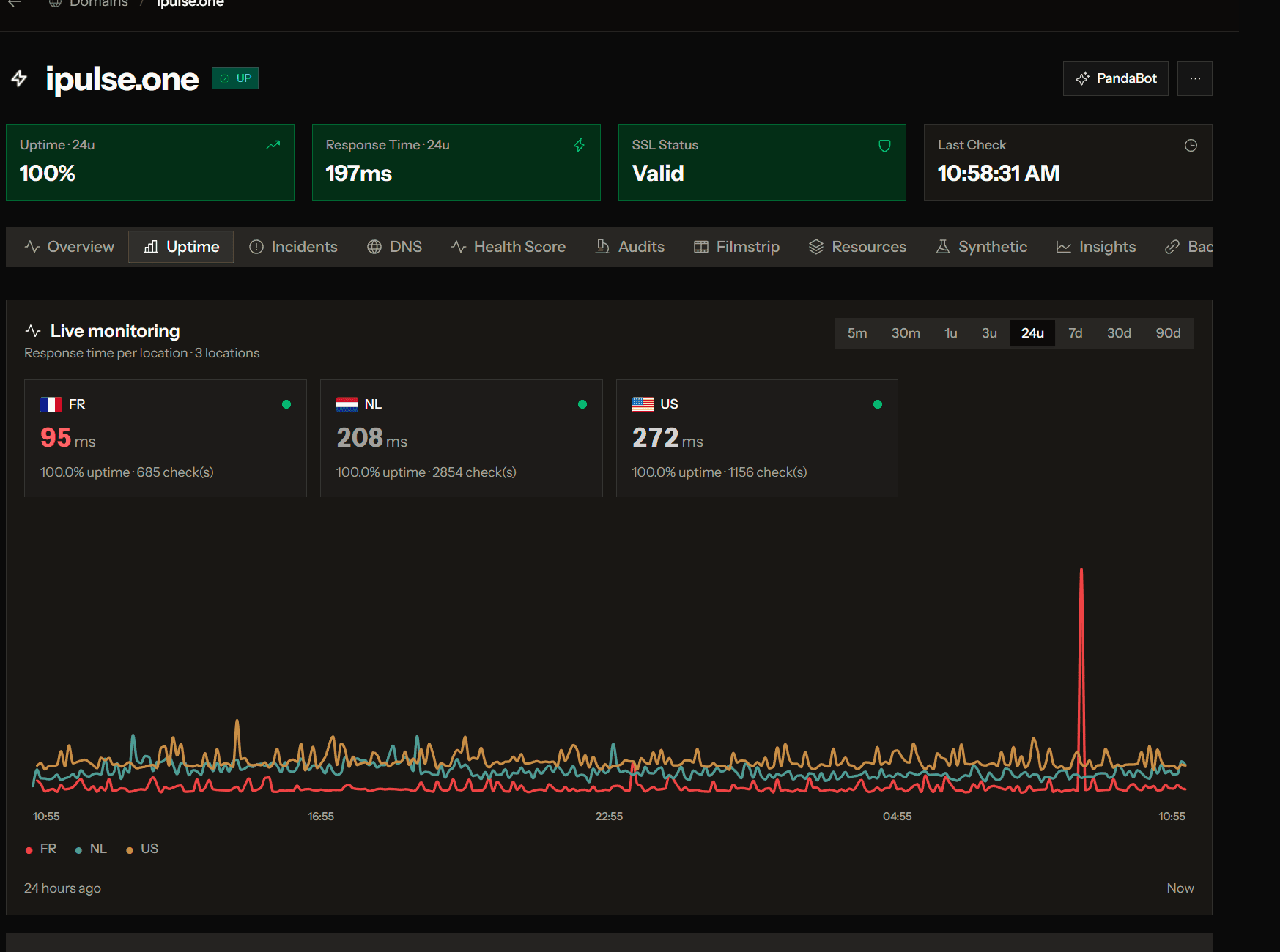This screenshot has height=952, width=1280.
Task: Click the Uptime 24u 100% card
Action: point(150,163)
